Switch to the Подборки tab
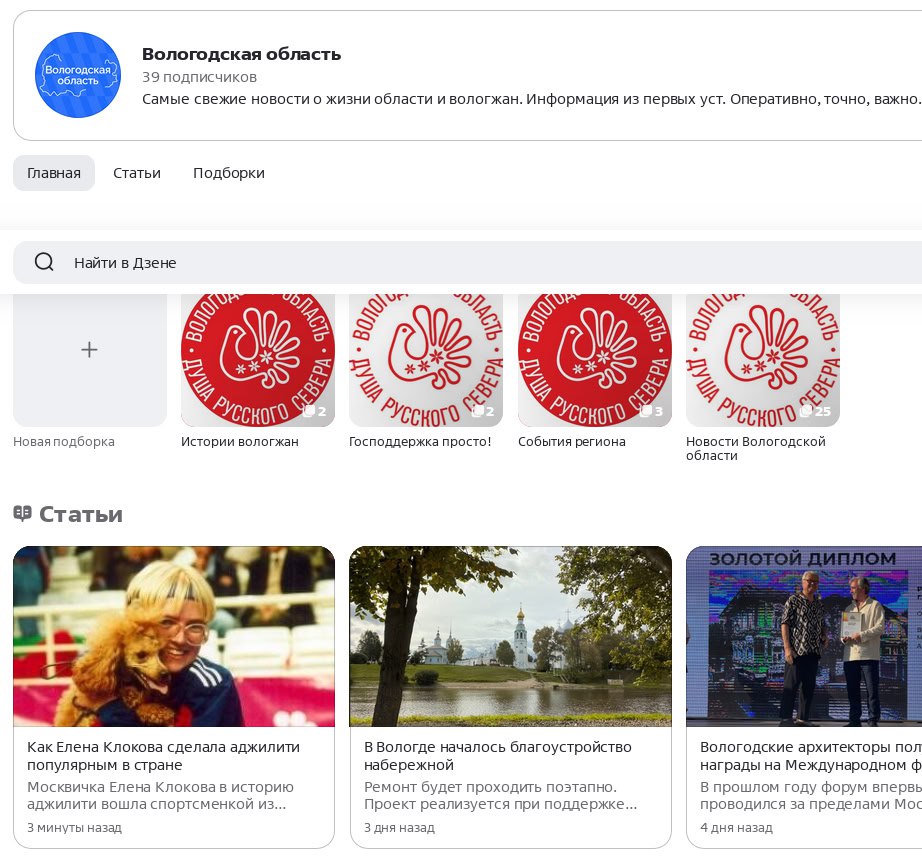922x857 pixels. (x=229, y=173)
